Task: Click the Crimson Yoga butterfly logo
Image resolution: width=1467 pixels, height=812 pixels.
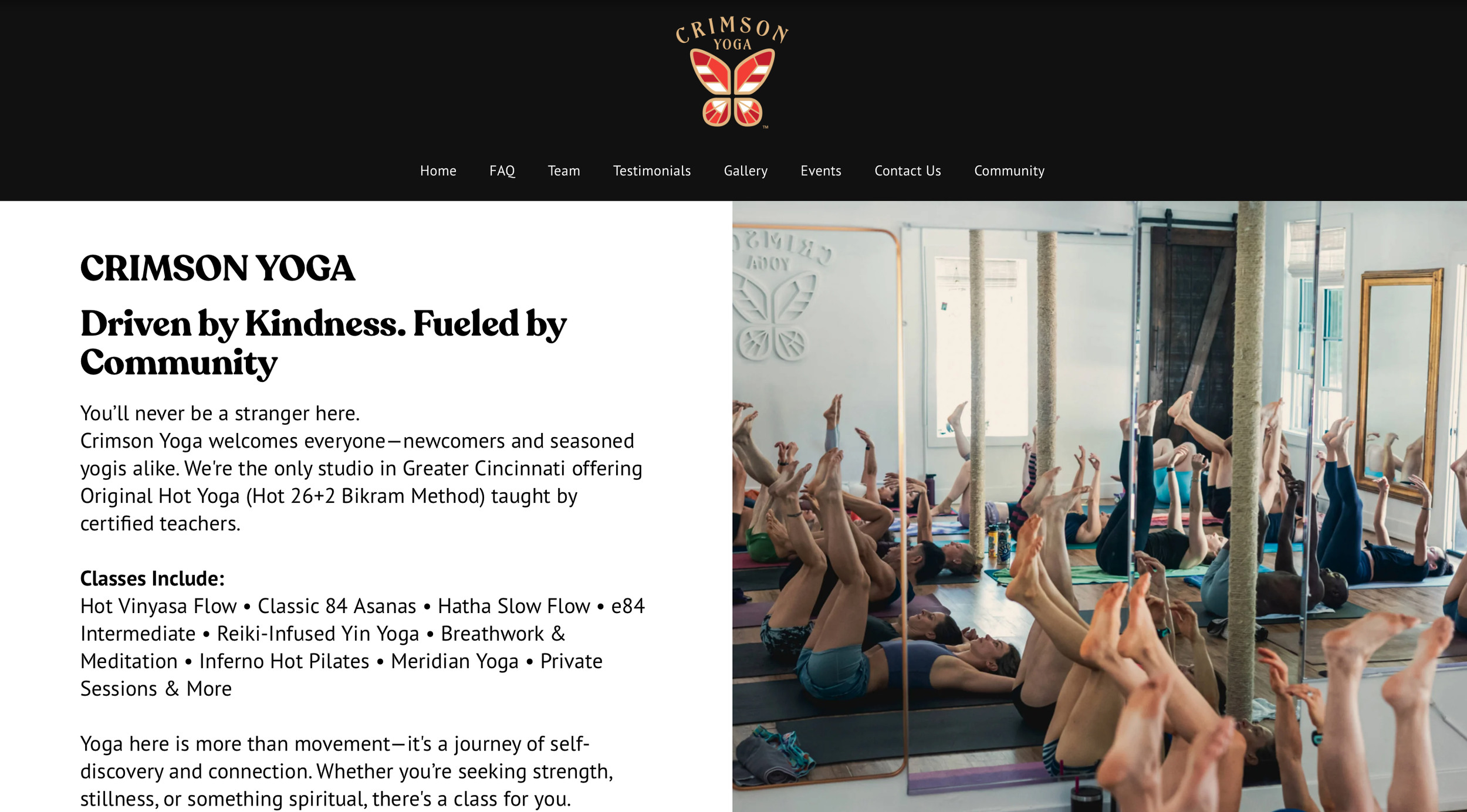Action: click(732, 72)
